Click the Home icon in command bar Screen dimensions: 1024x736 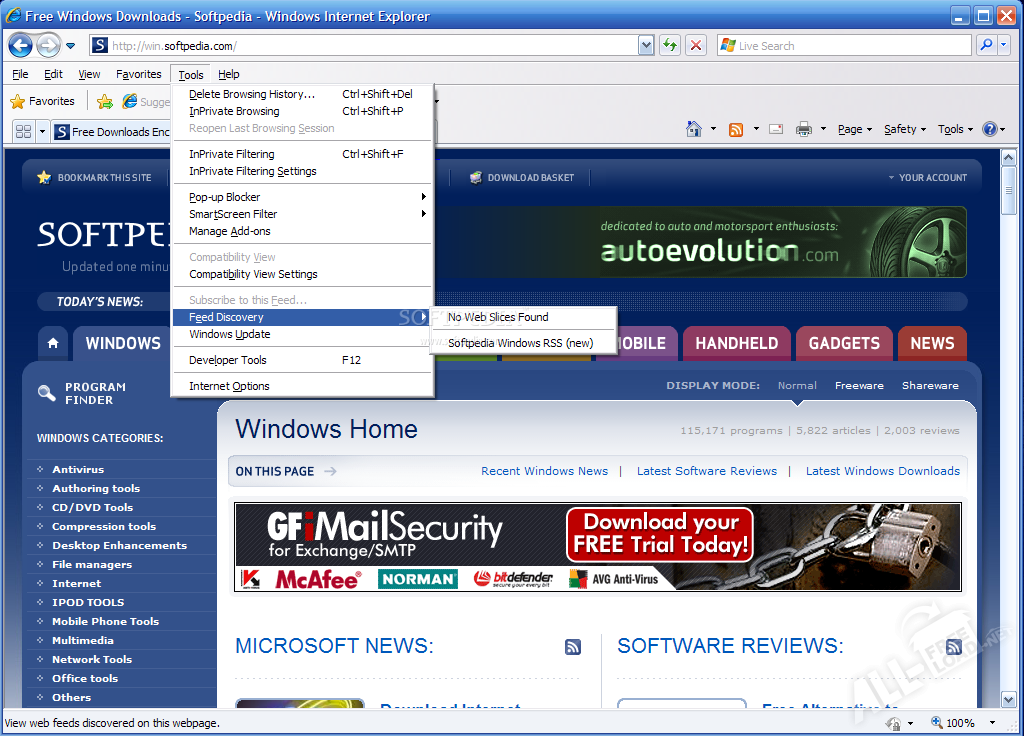point(694,129)
